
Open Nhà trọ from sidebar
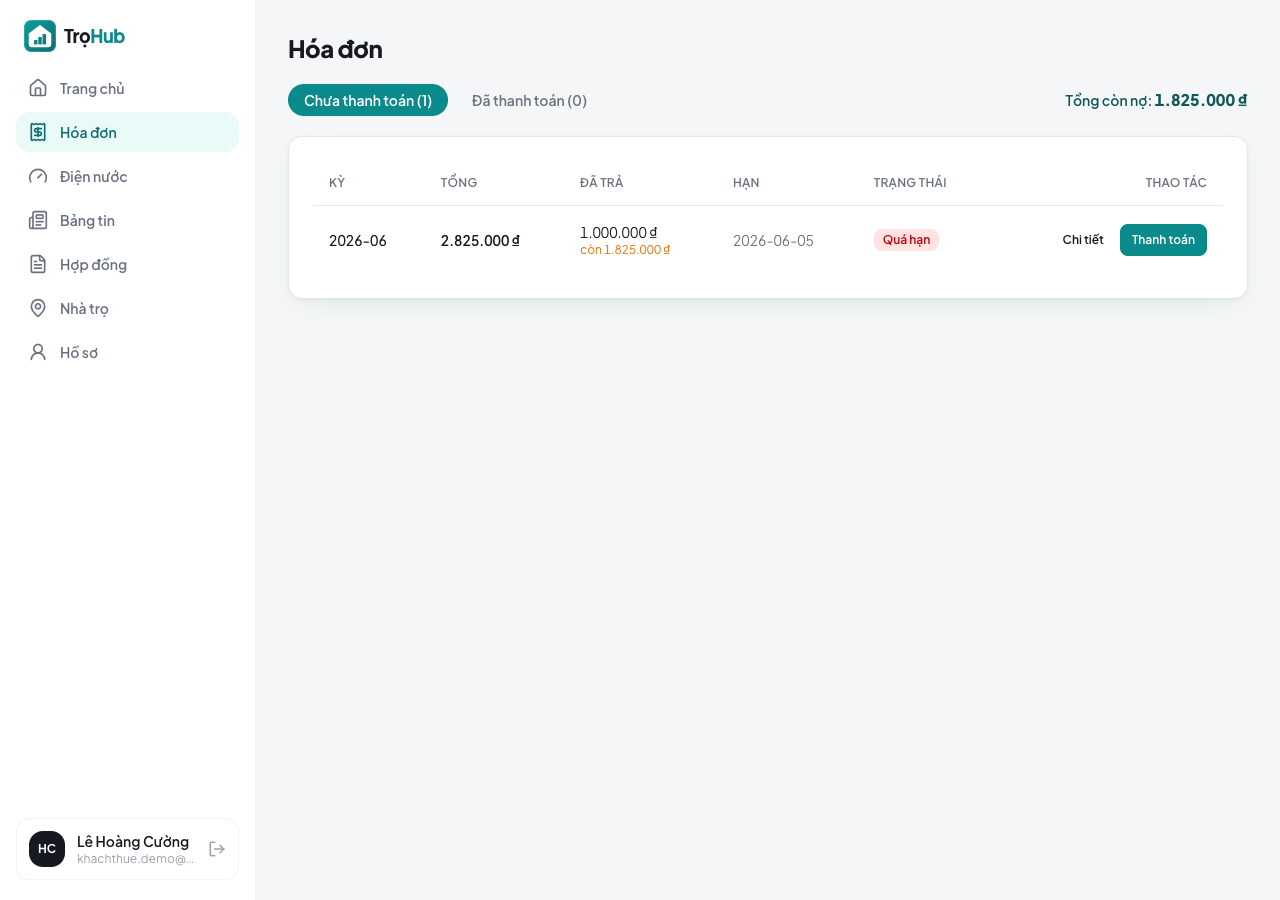[127, 308]
